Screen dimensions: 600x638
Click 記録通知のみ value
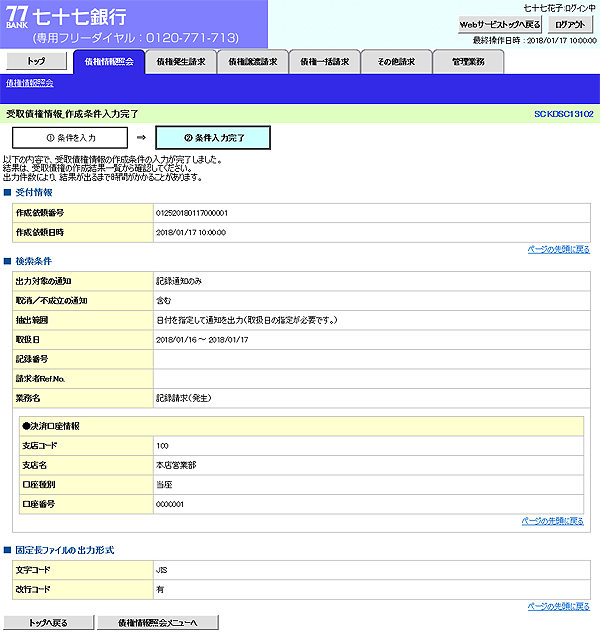click(x=179, y=282)
